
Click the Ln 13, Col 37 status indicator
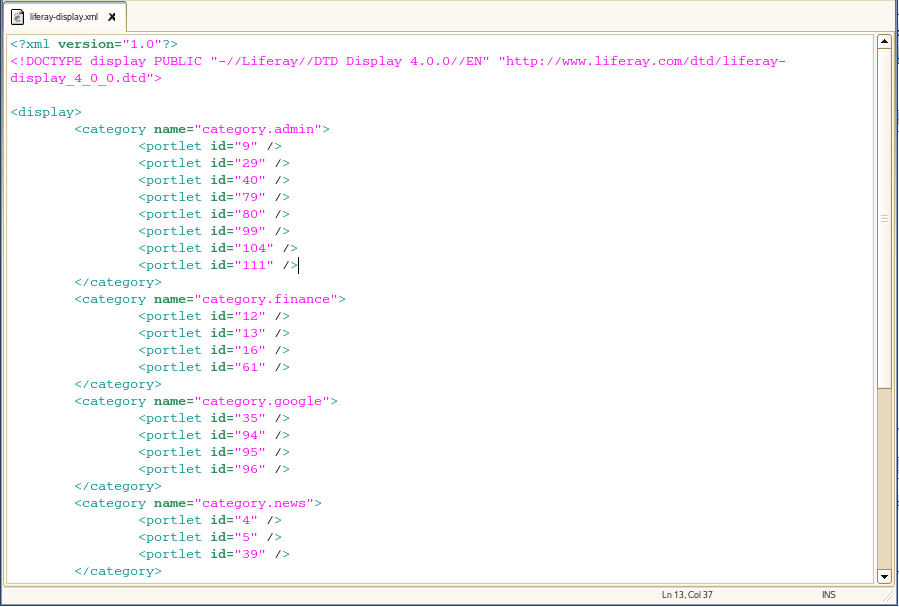(689, 594)
